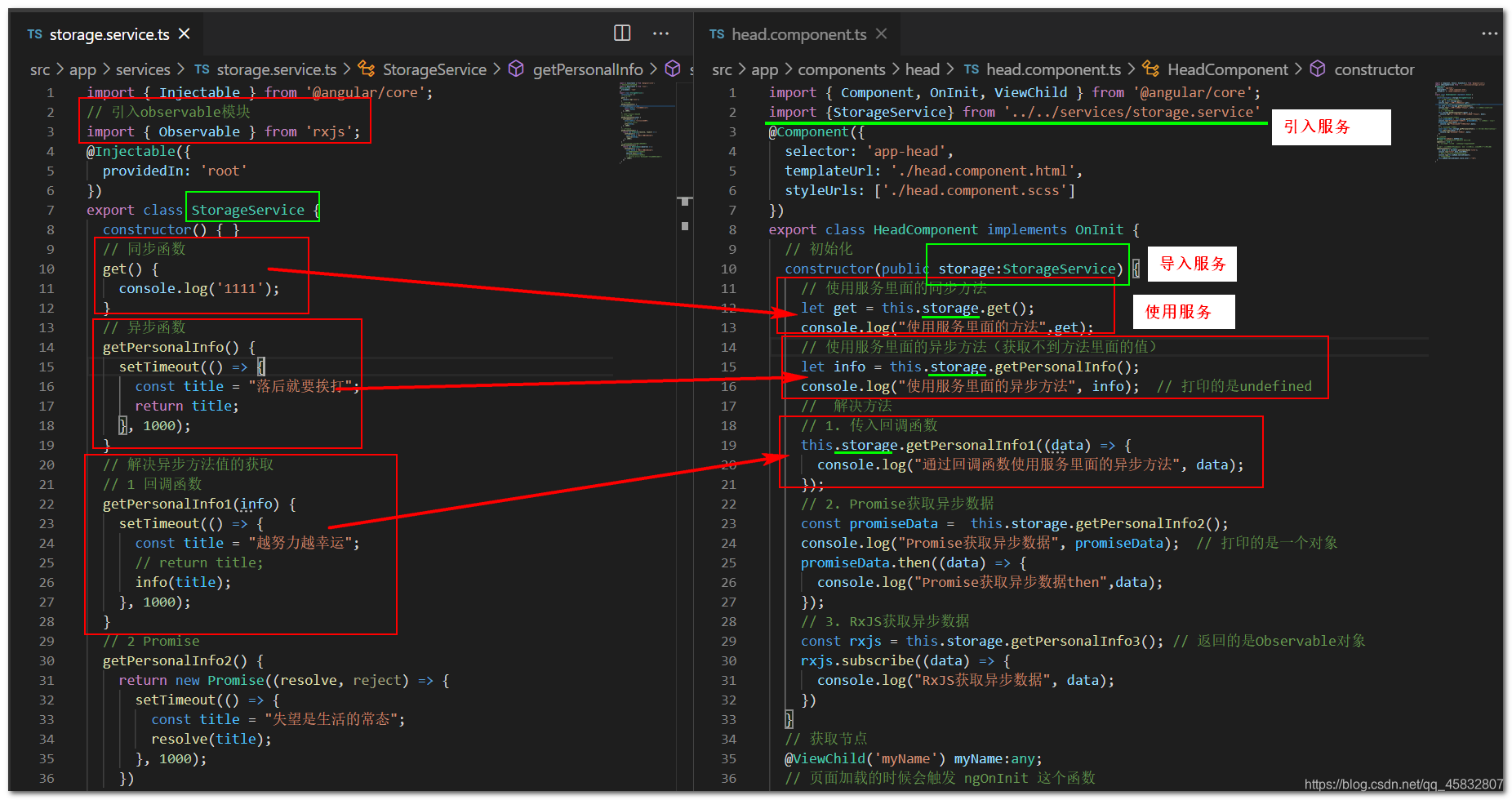This screenshot has width=1512, height=800.
Task: Click left editor scrollbar marker
Action: [685, 202]
